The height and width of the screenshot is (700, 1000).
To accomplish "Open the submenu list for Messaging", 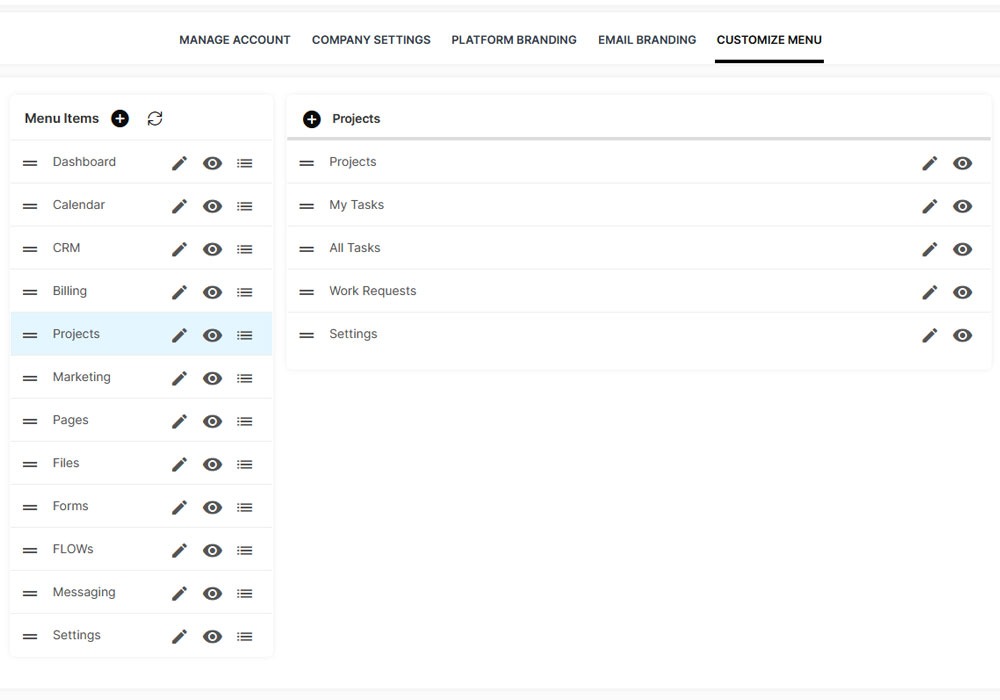I will click(x=245, y=593).
